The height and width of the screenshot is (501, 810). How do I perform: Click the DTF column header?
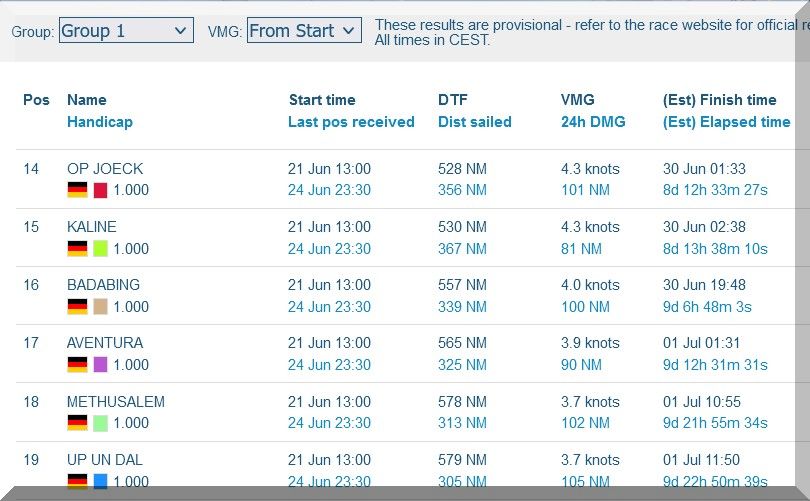[x=452, y=100]
